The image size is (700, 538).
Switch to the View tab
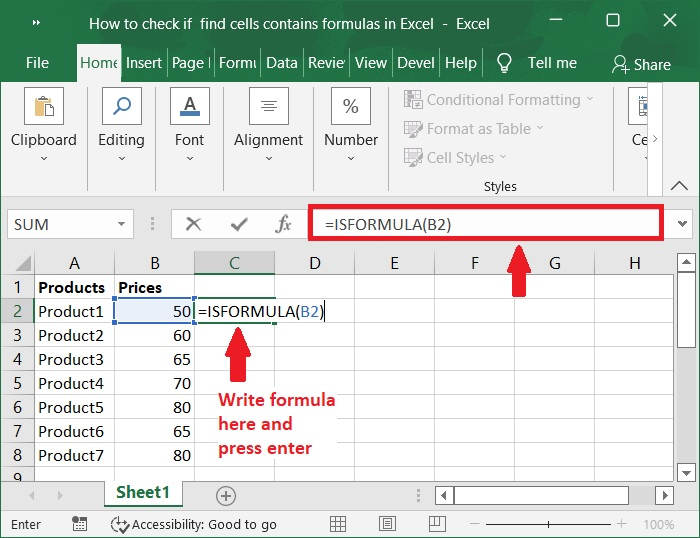coord(371,63)
